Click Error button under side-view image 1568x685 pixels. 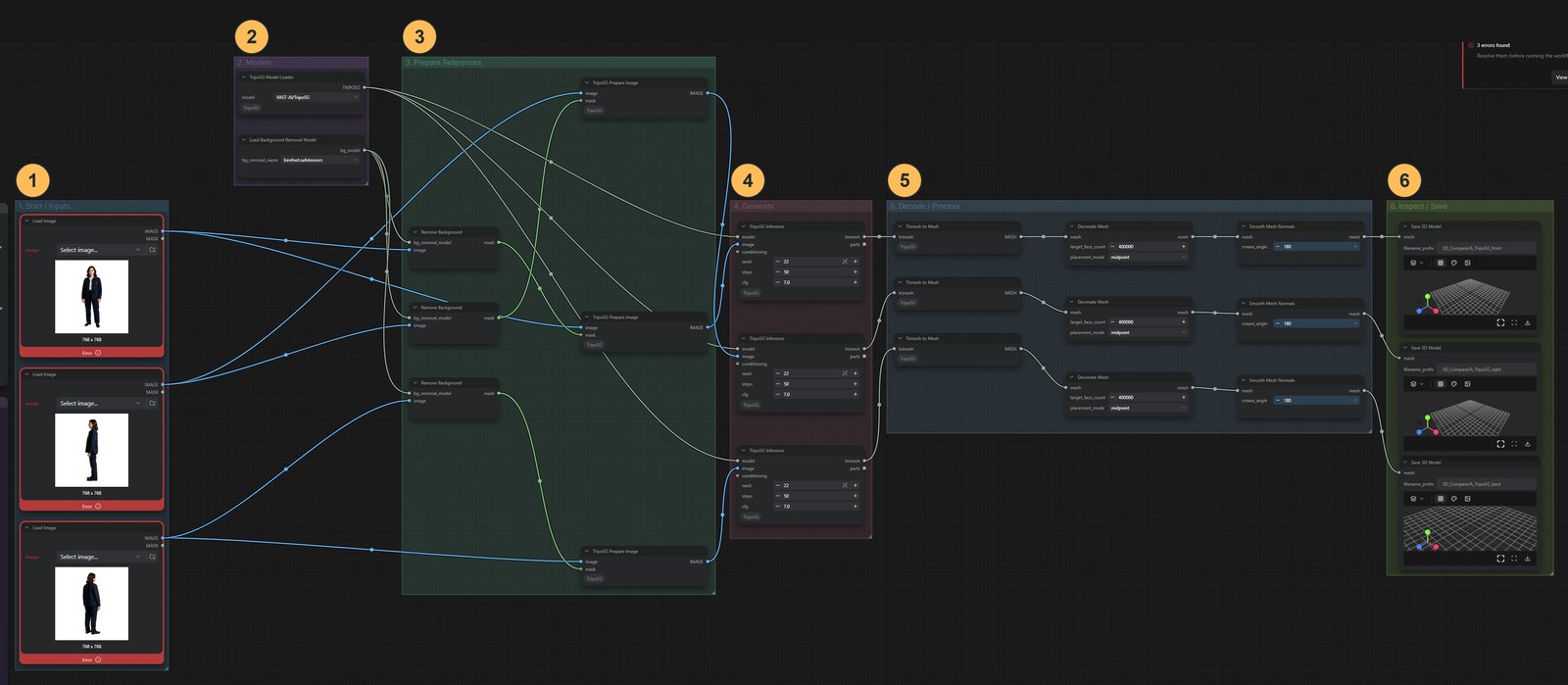point(91,506)
